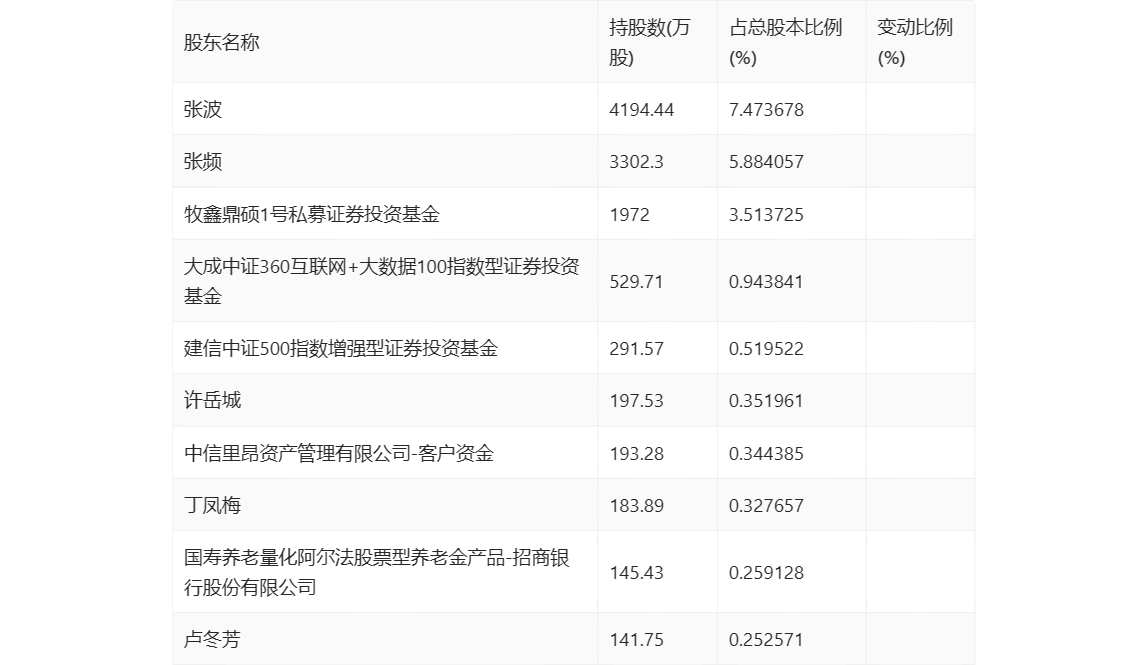Select 牧鑫鼎硕1号私募证券投资基金 row name
Viewport: 1148px width, 665px height.
pyautogui.click(x=312, y=214)
